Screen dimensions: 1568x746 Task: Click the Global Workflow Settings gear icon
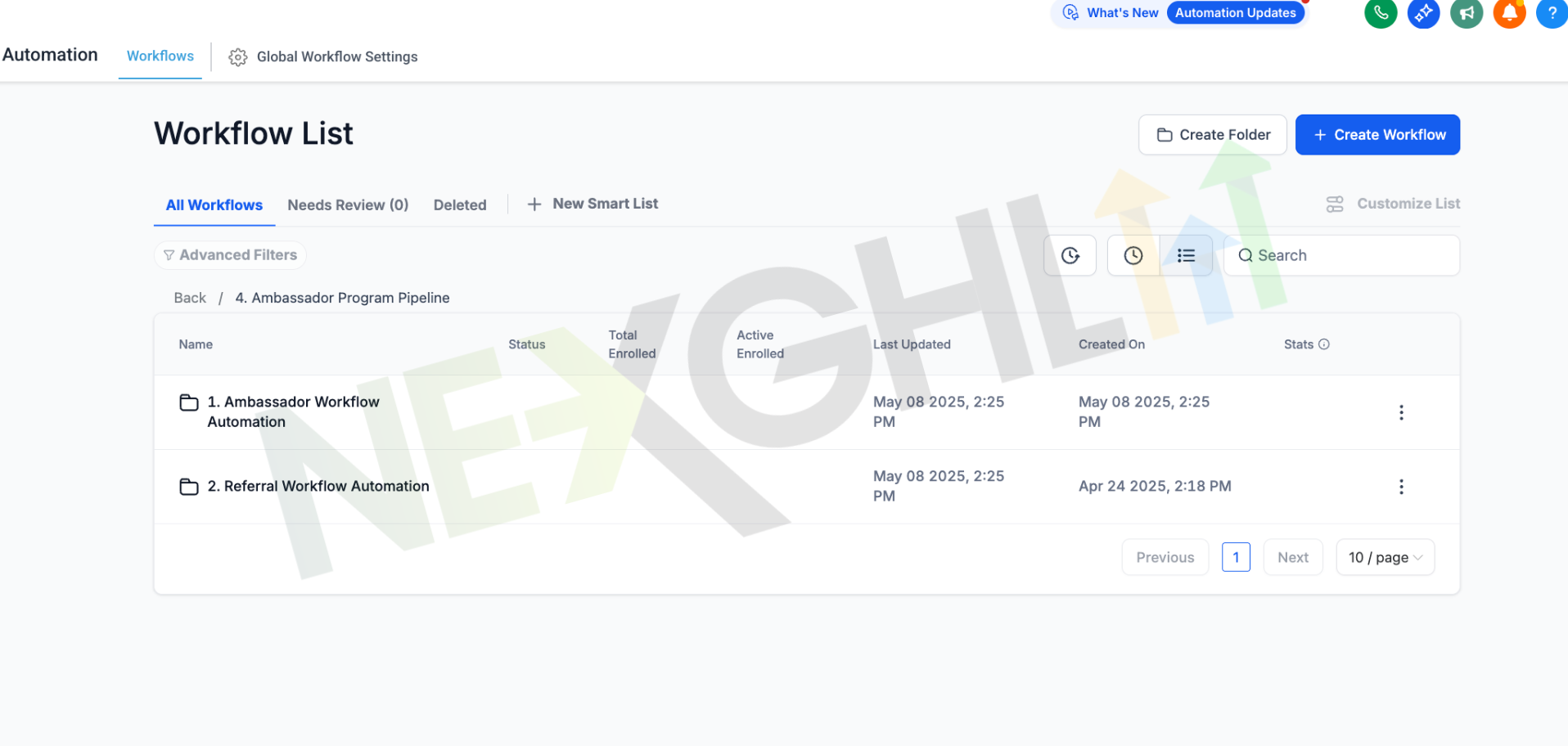click(238, 57)
